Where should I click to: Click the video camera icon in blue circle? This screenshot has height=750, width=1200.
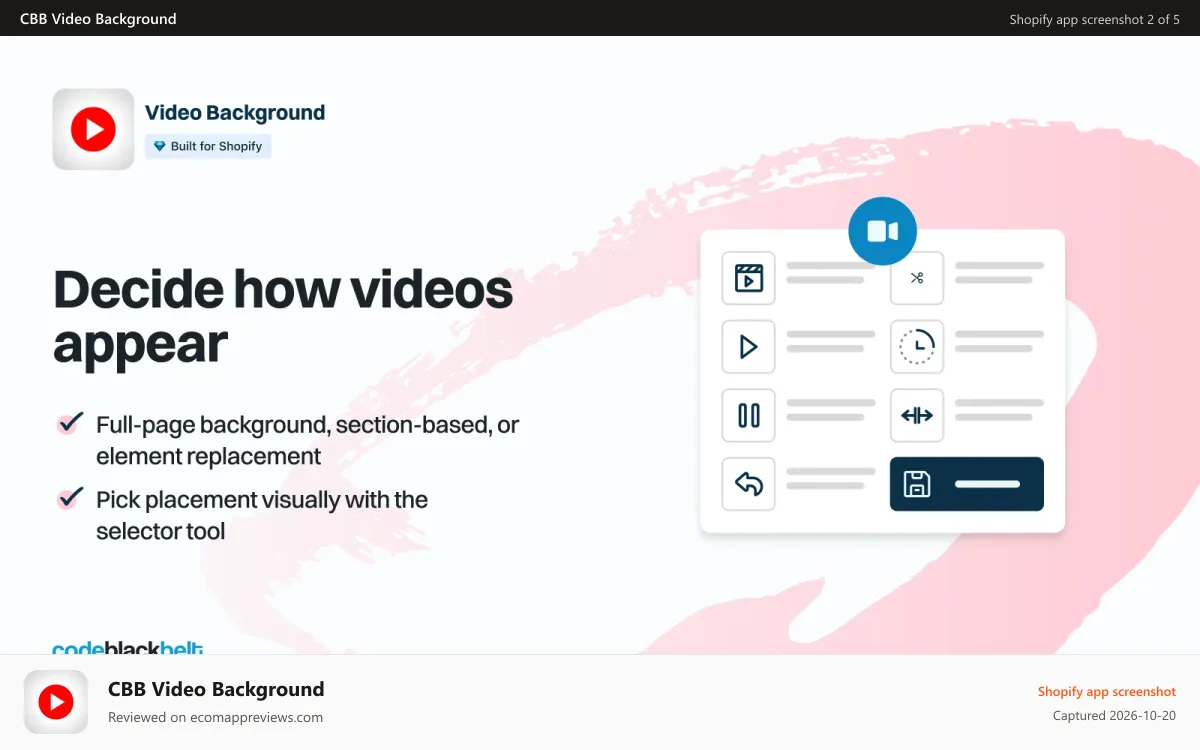(883, 231)
